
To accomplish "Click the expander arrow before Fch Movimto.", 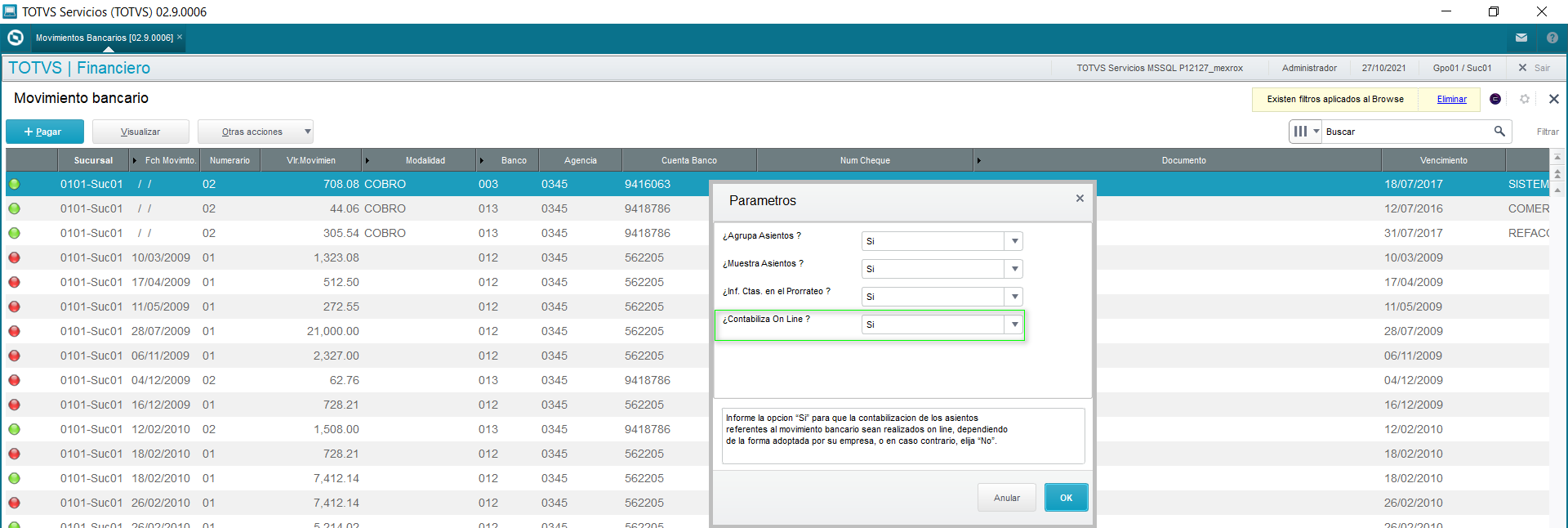I will tap(135, 160).
